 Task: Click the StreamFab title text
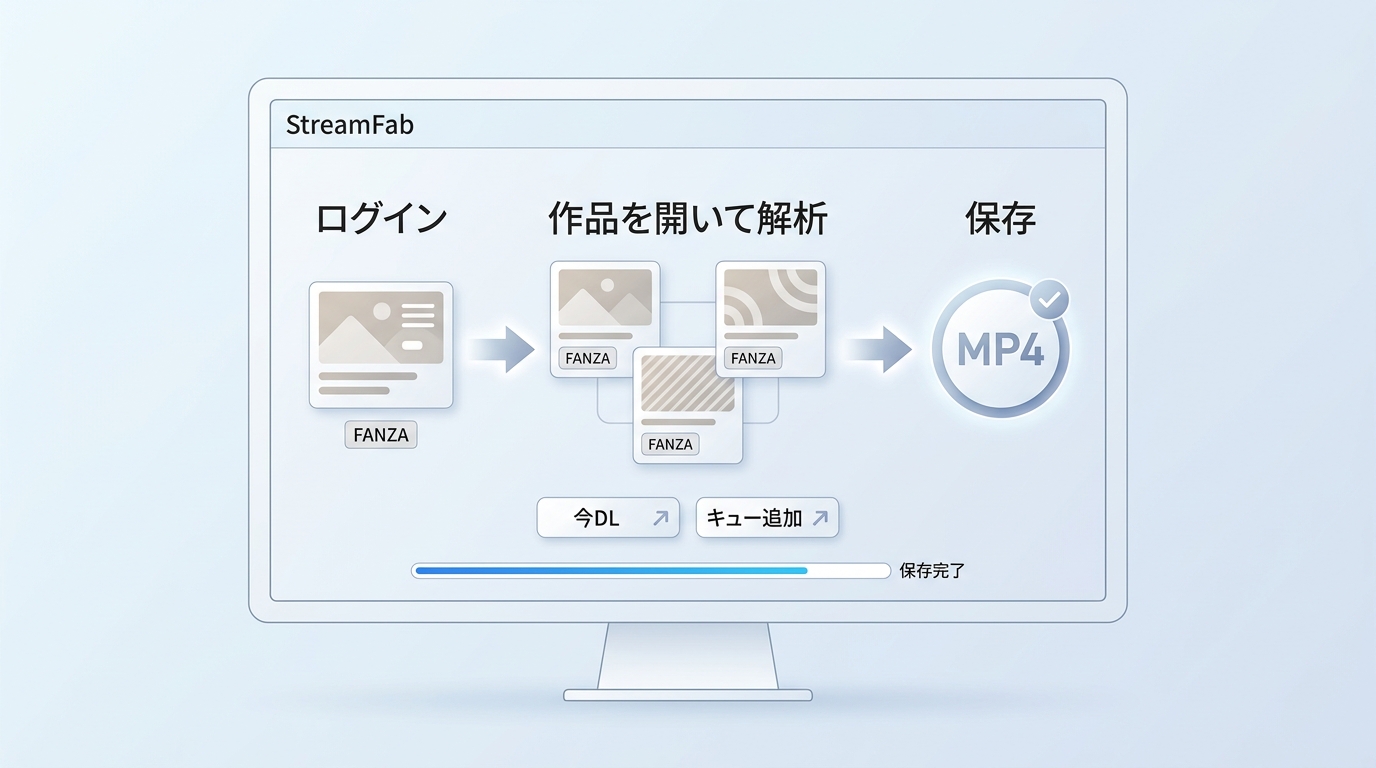[350, 125]
